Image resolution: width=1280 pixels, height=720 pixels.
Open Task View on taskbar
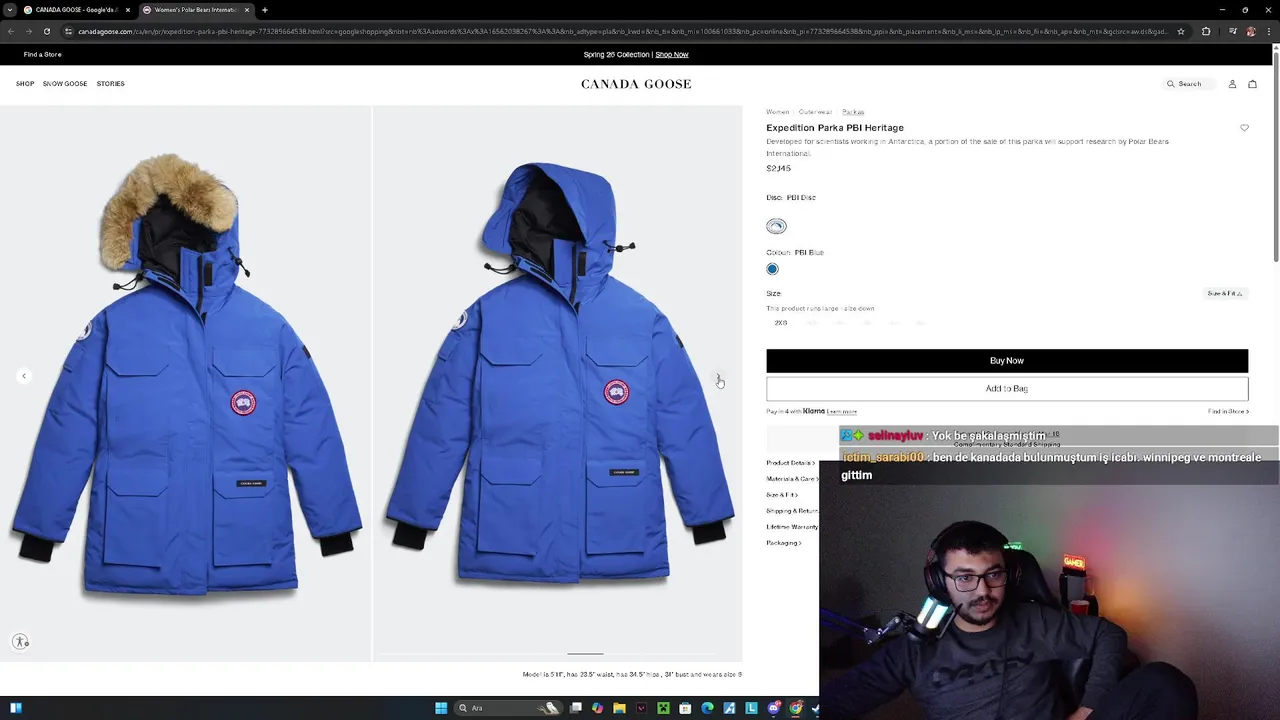click(x=576, y=708)
